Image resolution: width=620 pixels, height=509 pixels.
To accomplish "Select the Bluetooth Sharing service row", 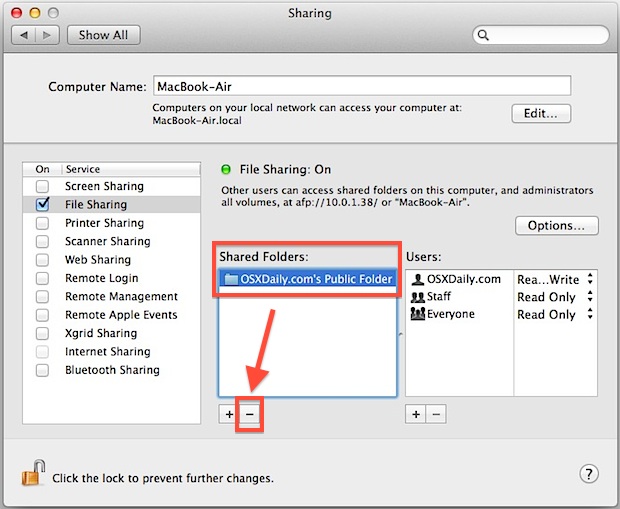I will 112,370.
